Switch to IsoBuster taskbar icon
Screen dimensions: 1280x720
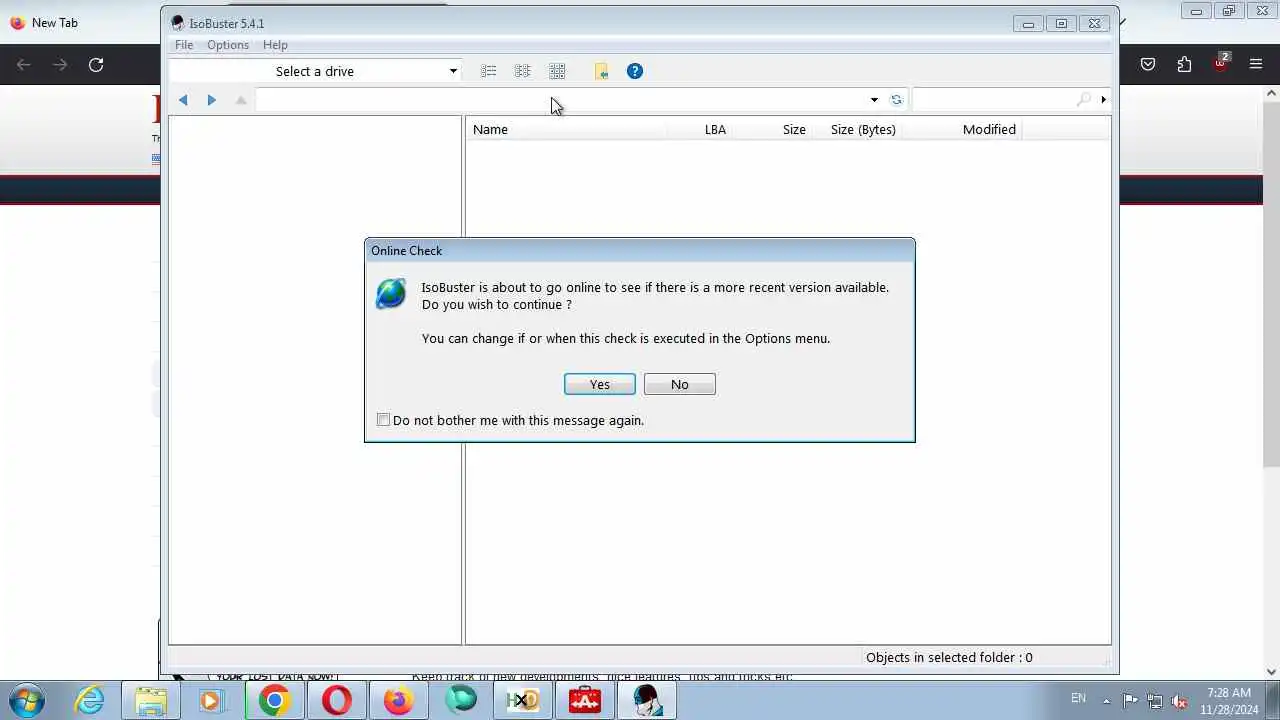(647, 700)
